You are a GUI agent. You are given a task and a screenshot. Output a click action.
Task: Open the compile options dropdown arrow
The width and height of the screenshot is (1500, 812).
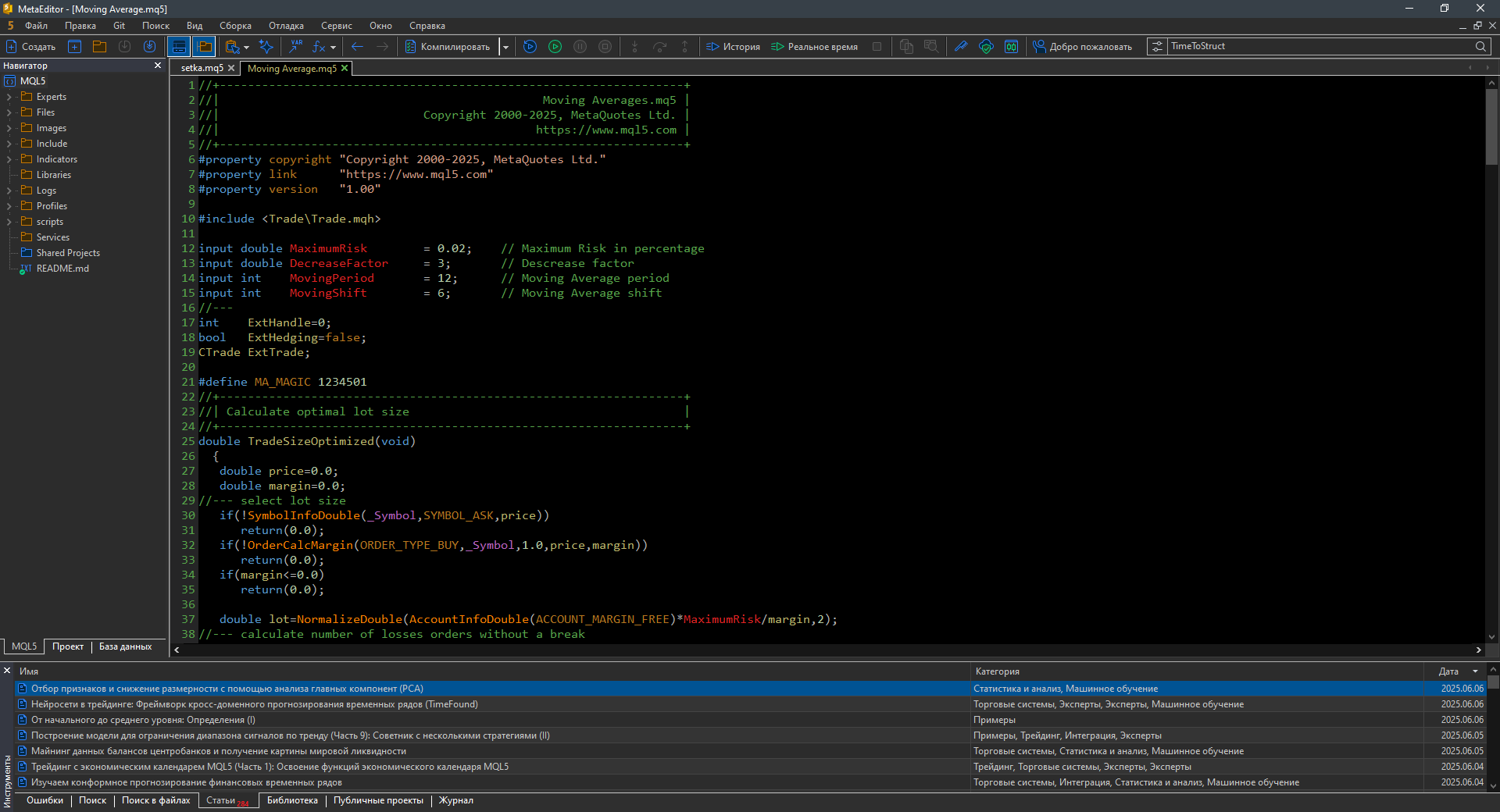click(x=505, y=47)
